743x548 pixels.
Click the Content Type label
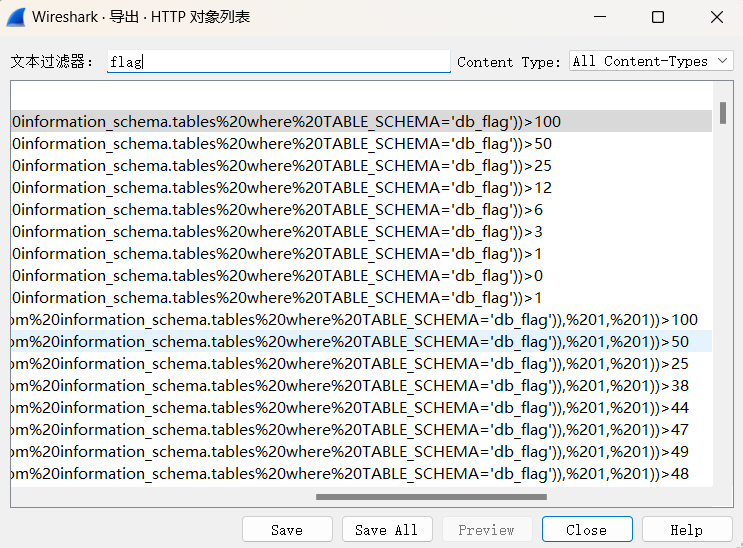point(508,62)
